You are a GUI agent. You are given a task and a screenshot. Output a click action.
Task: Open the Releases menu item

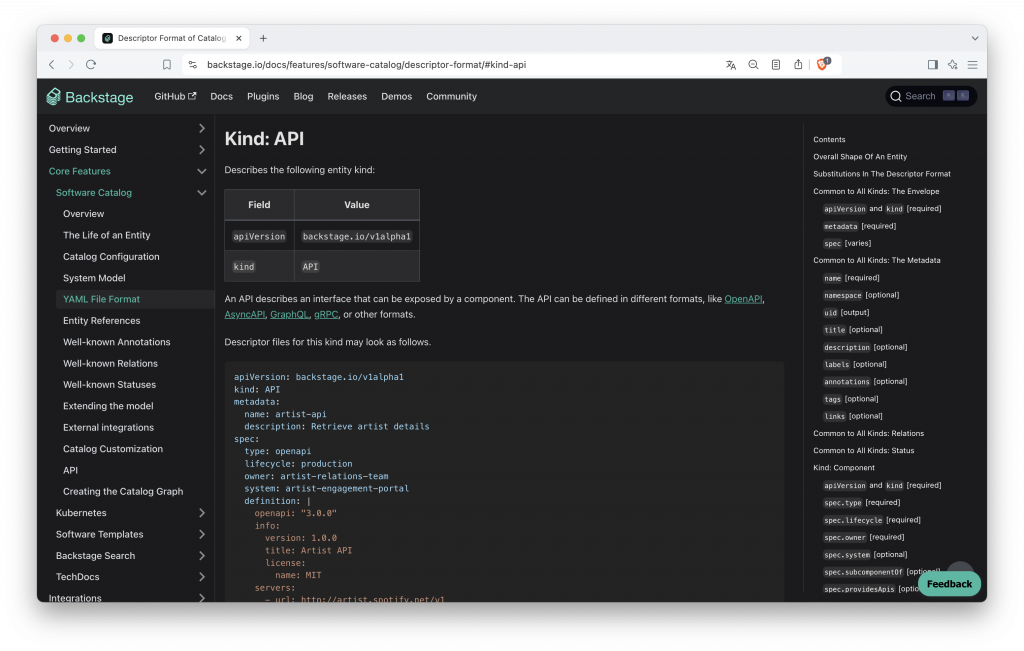pos(347,96)
